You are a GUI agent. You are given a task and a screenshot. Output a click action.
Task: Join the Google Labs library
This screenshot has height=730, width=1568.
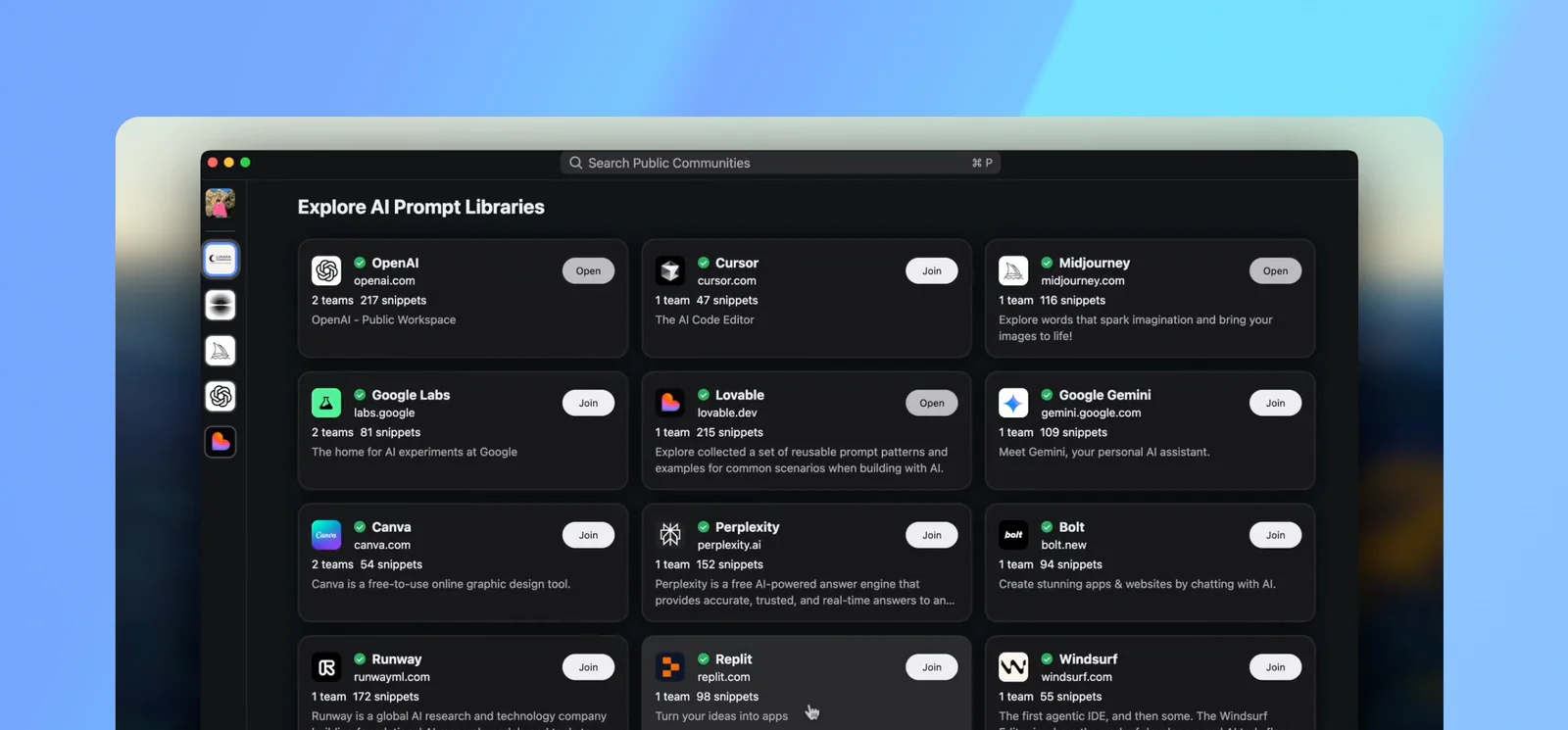(588, 403)
